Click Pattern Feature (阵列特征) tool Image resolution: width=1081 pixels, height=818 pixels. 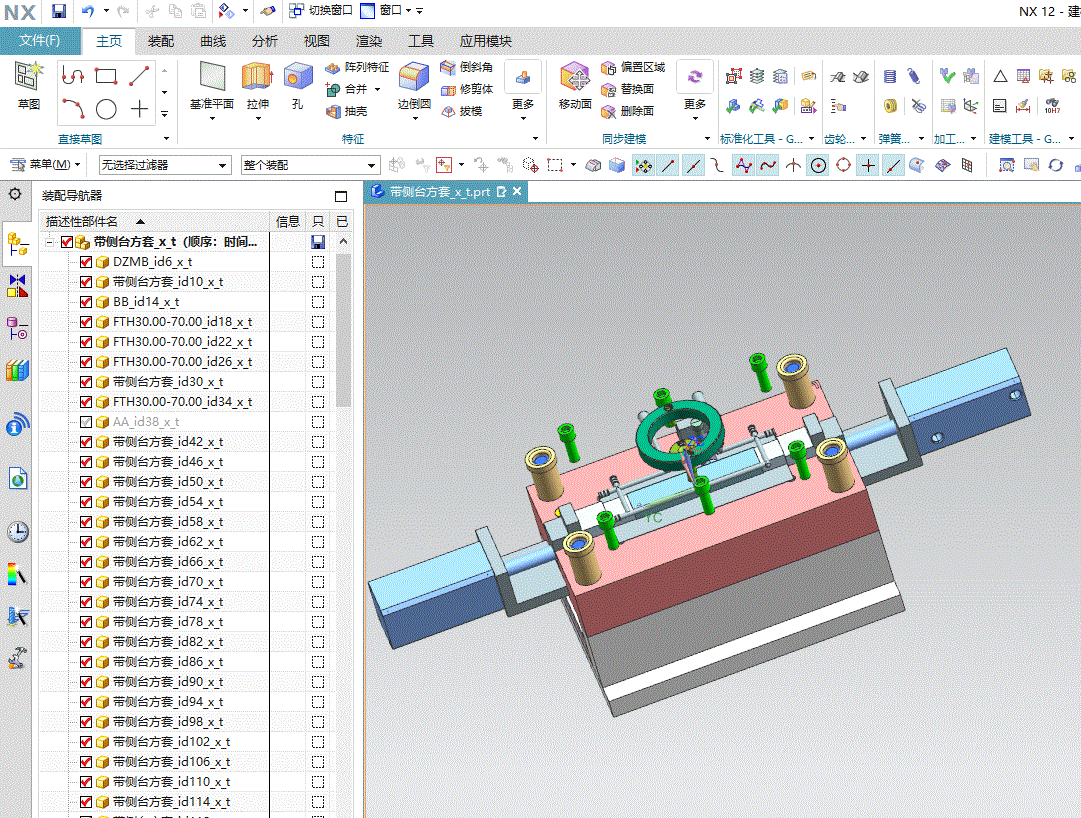357,67
